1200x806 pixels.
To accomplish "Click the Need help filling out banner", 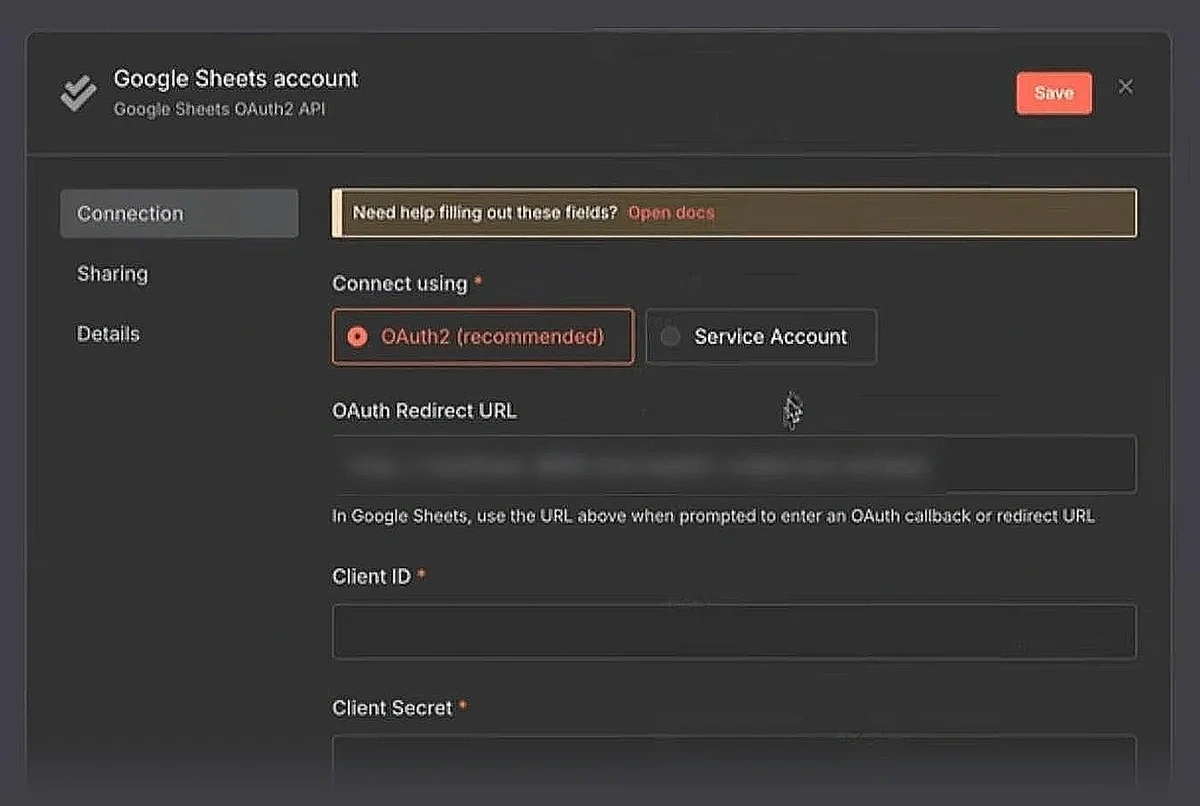I will coord(735,212).
